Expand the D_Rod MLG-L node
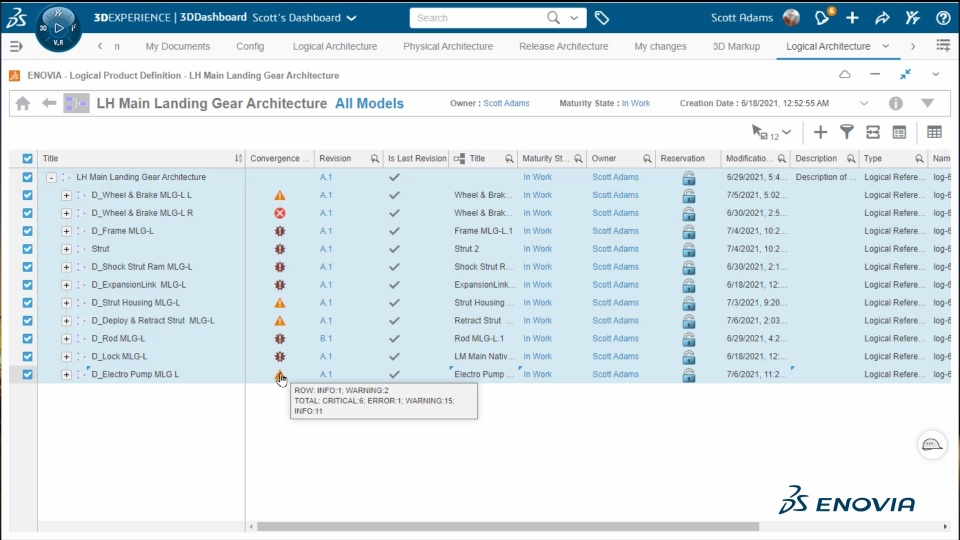This screenshot has width=960, height=540. (x=66, y=339)
